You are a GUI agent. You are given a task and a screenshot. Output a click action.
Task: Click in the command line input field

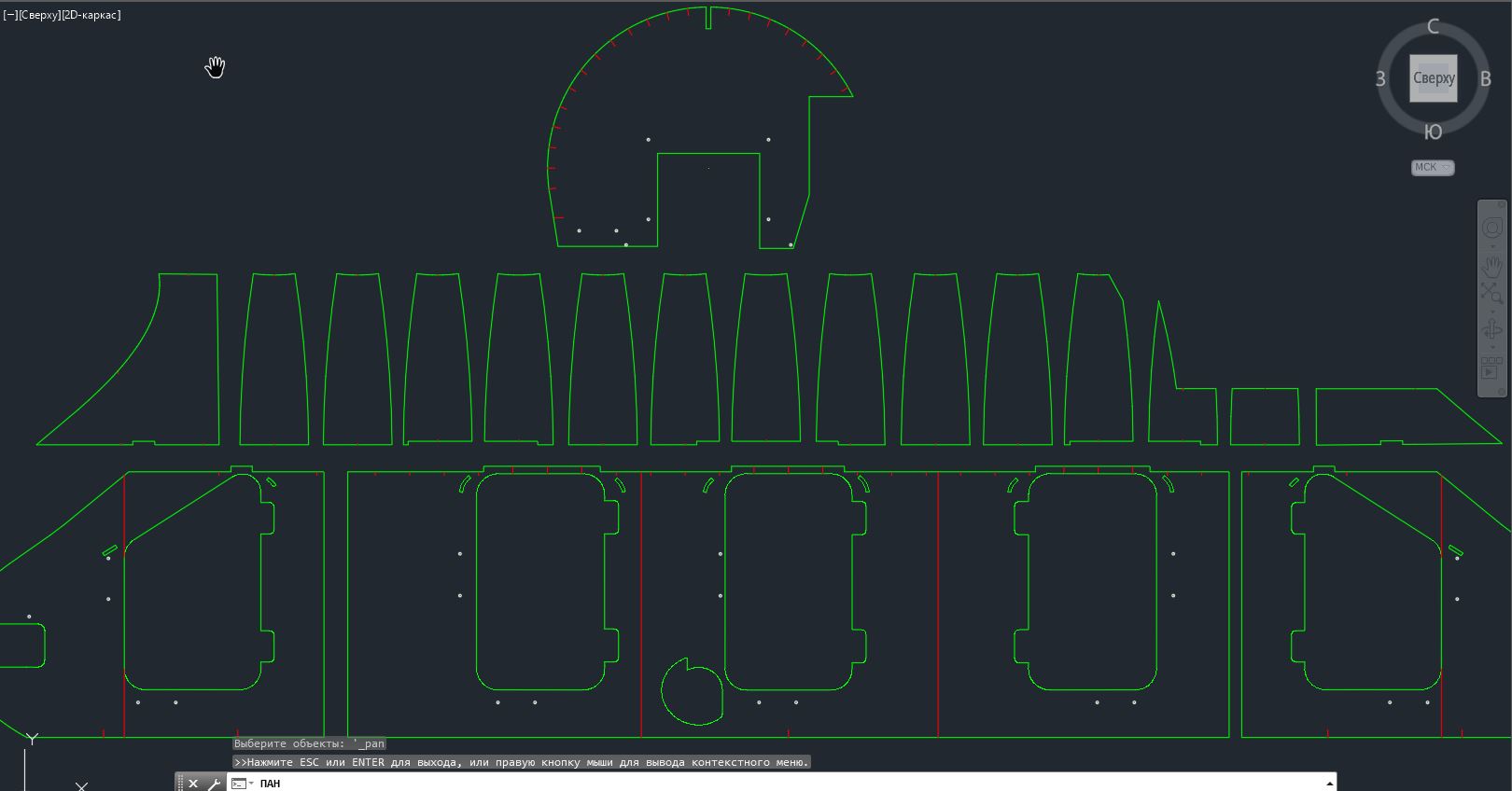[747, 784]
